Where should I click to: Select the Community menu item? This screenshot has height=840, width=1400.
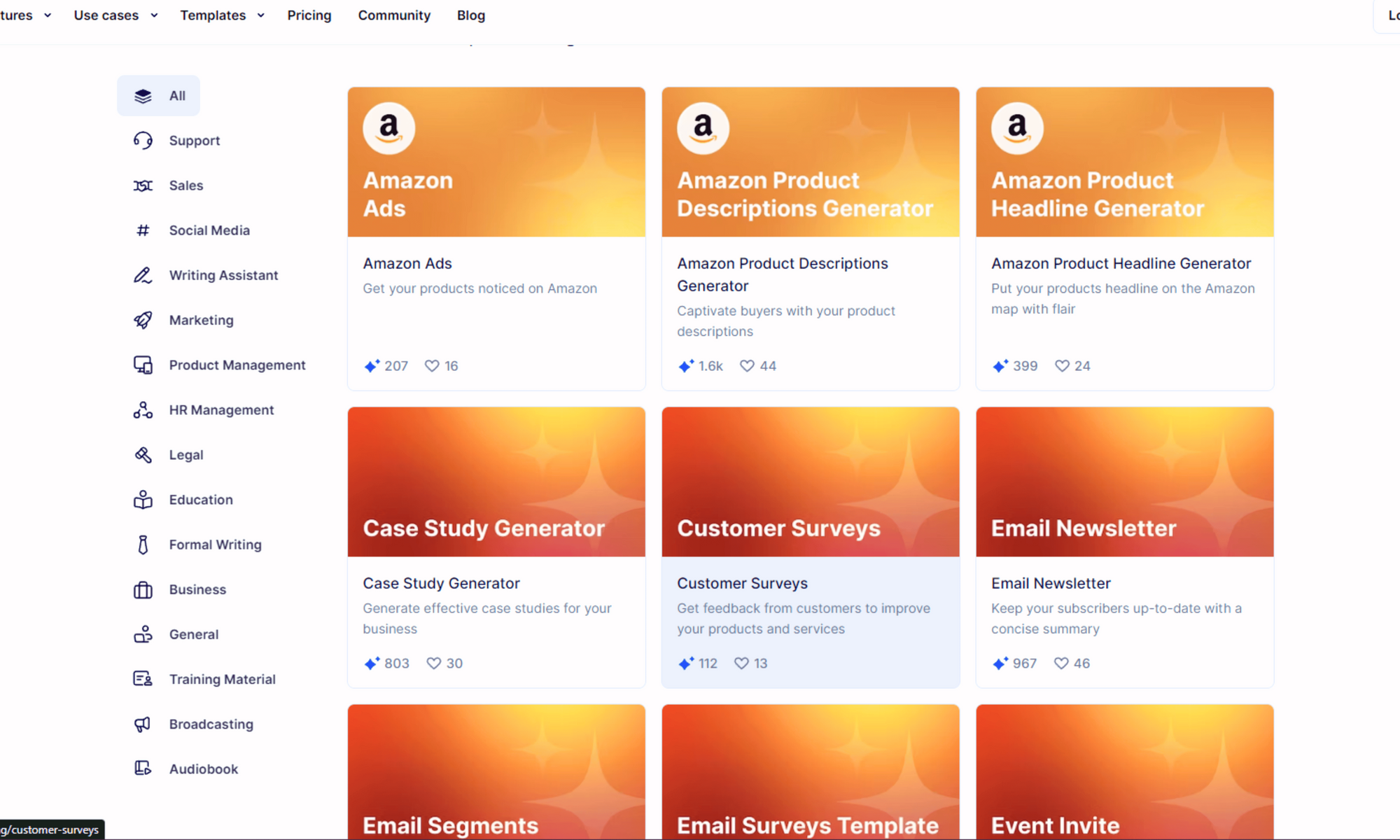[394, 15]
